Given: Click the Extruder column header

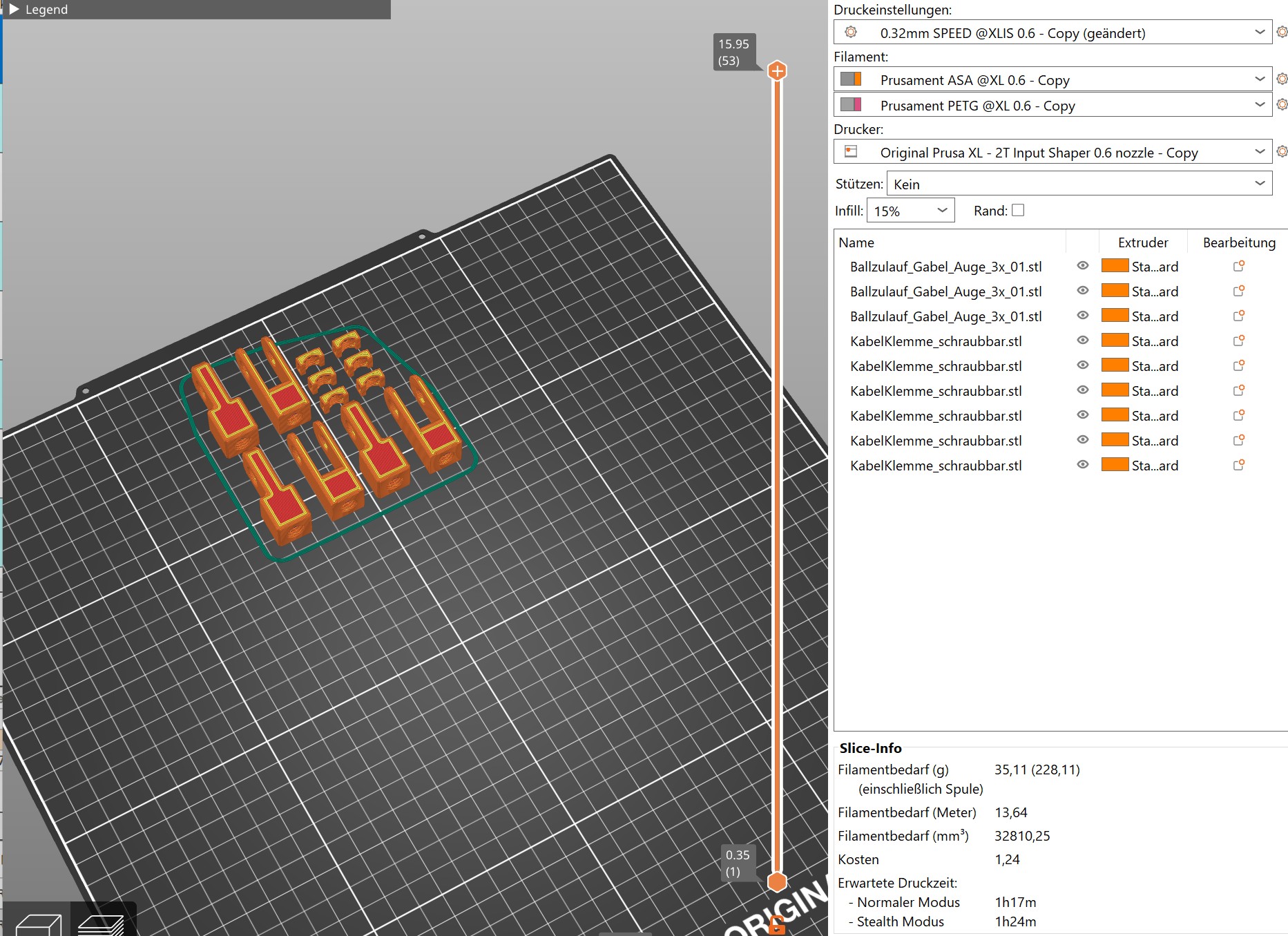Looking at the screenshot, I should [1143, 242].
